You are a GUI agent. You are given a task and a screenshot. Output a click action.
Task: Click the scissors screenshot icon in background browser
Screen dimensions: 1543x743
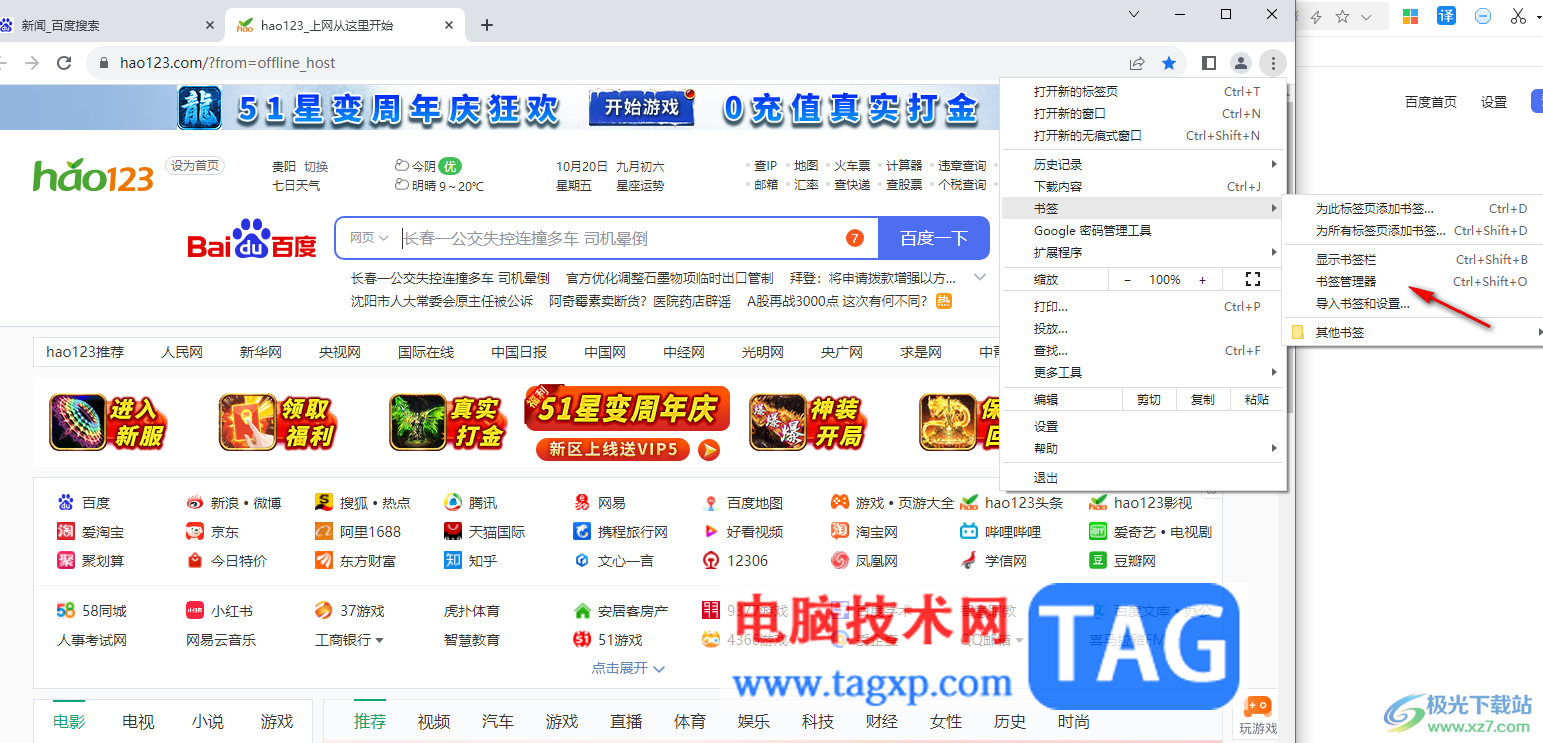(1518, 16)
